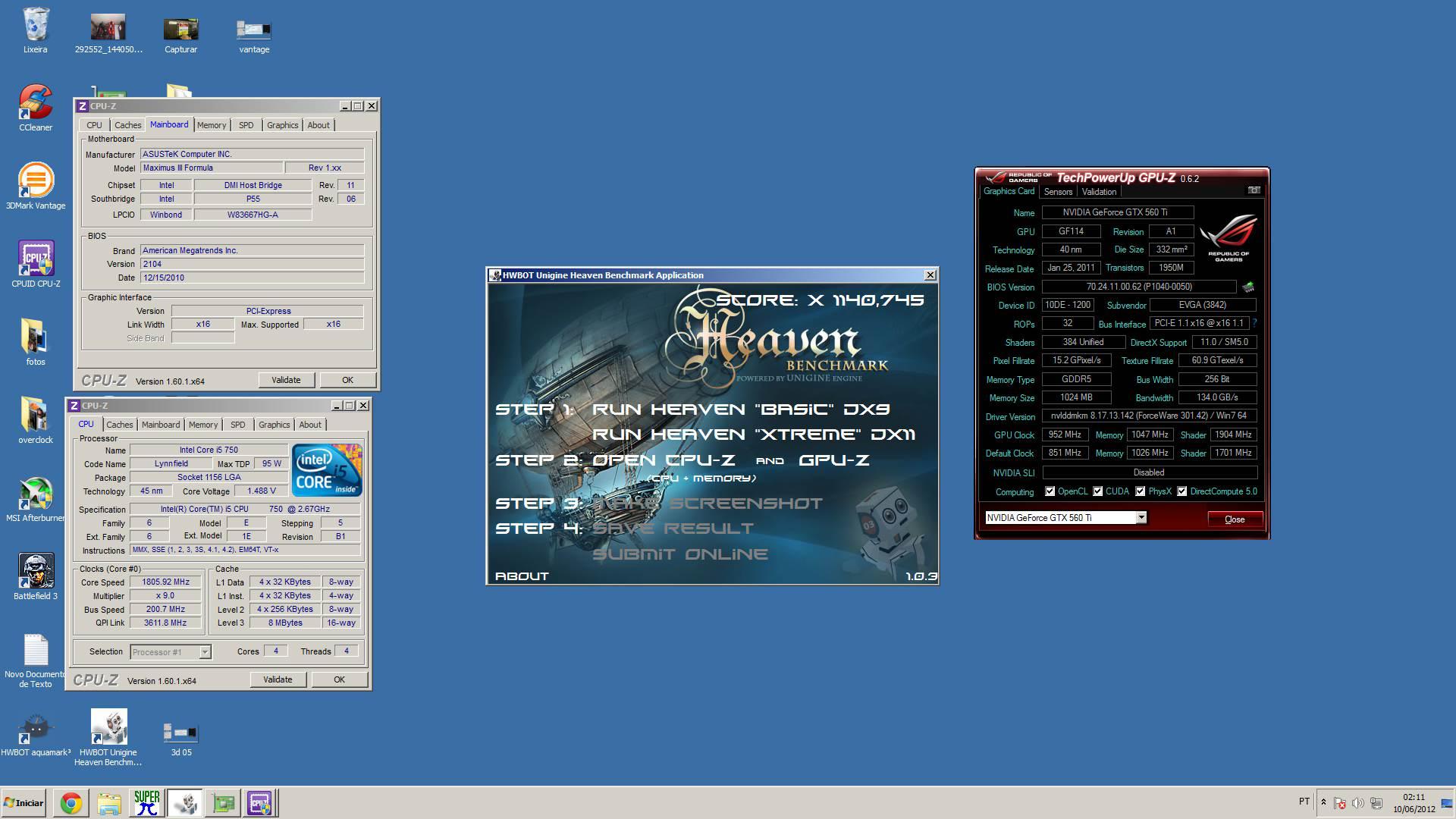Click the PT language indicator in taskbar
Viewport: 1456px width, 819px height.
[x=1304, y=801]
